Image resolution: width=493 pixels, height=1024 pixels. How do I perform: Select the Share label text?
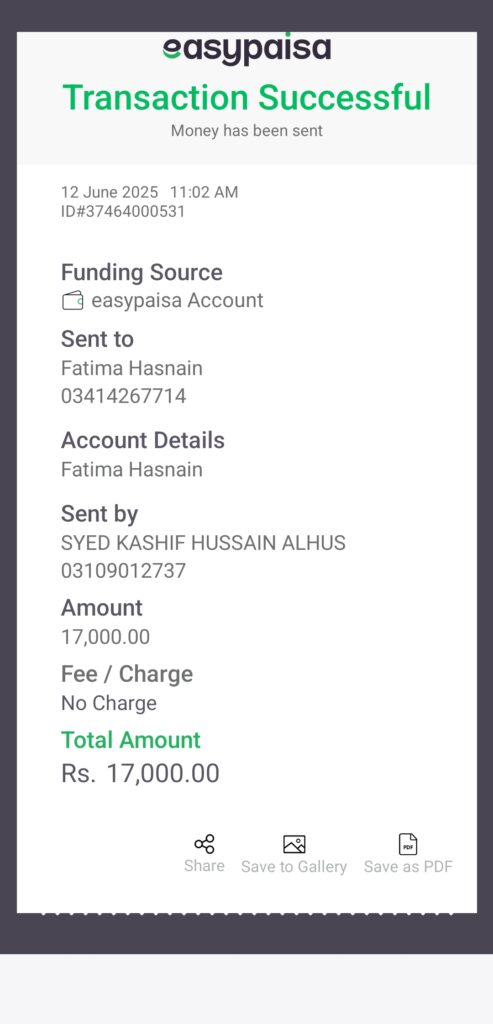(204, 866)
